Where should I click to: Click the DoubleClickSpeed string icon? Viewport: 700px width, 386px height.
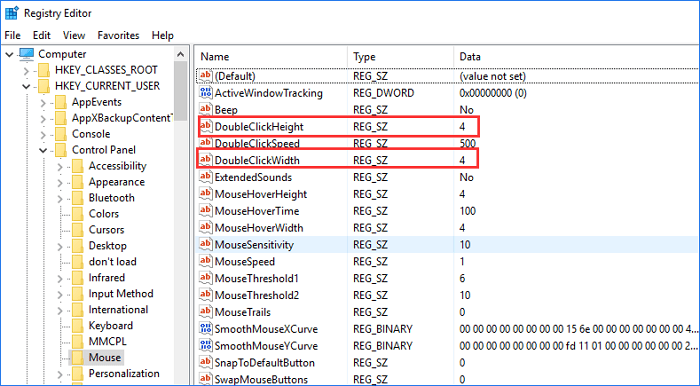(x=205, y=143)
